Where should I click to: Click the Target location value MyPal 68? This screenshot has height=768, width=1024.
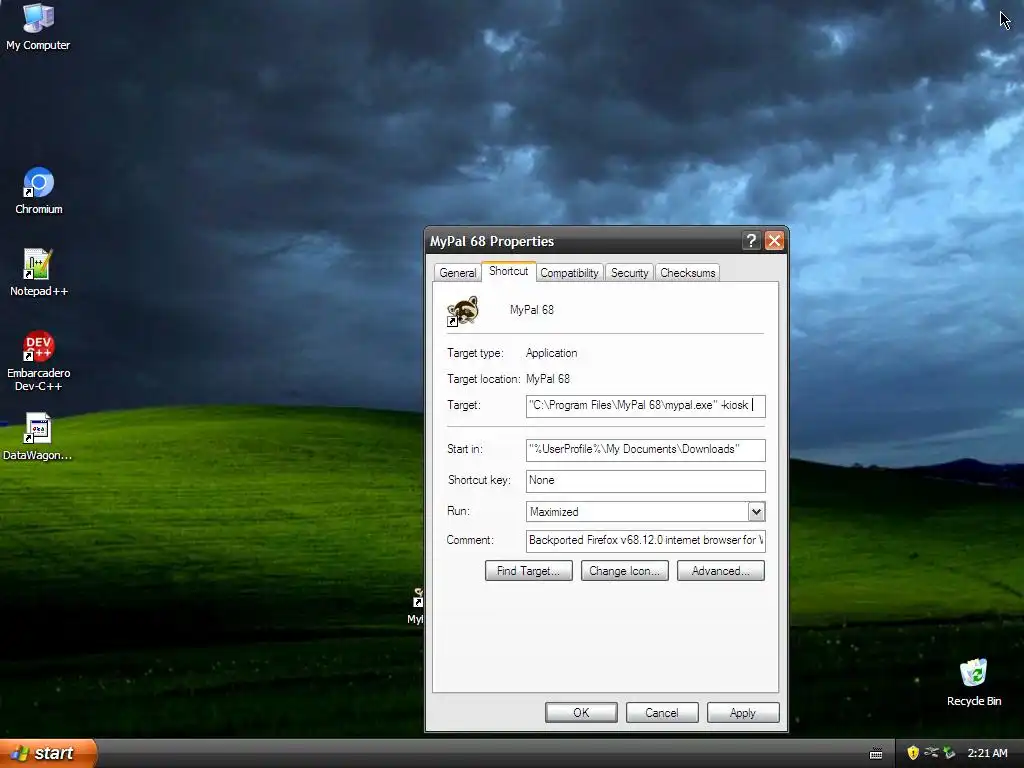tap(547, 379)
